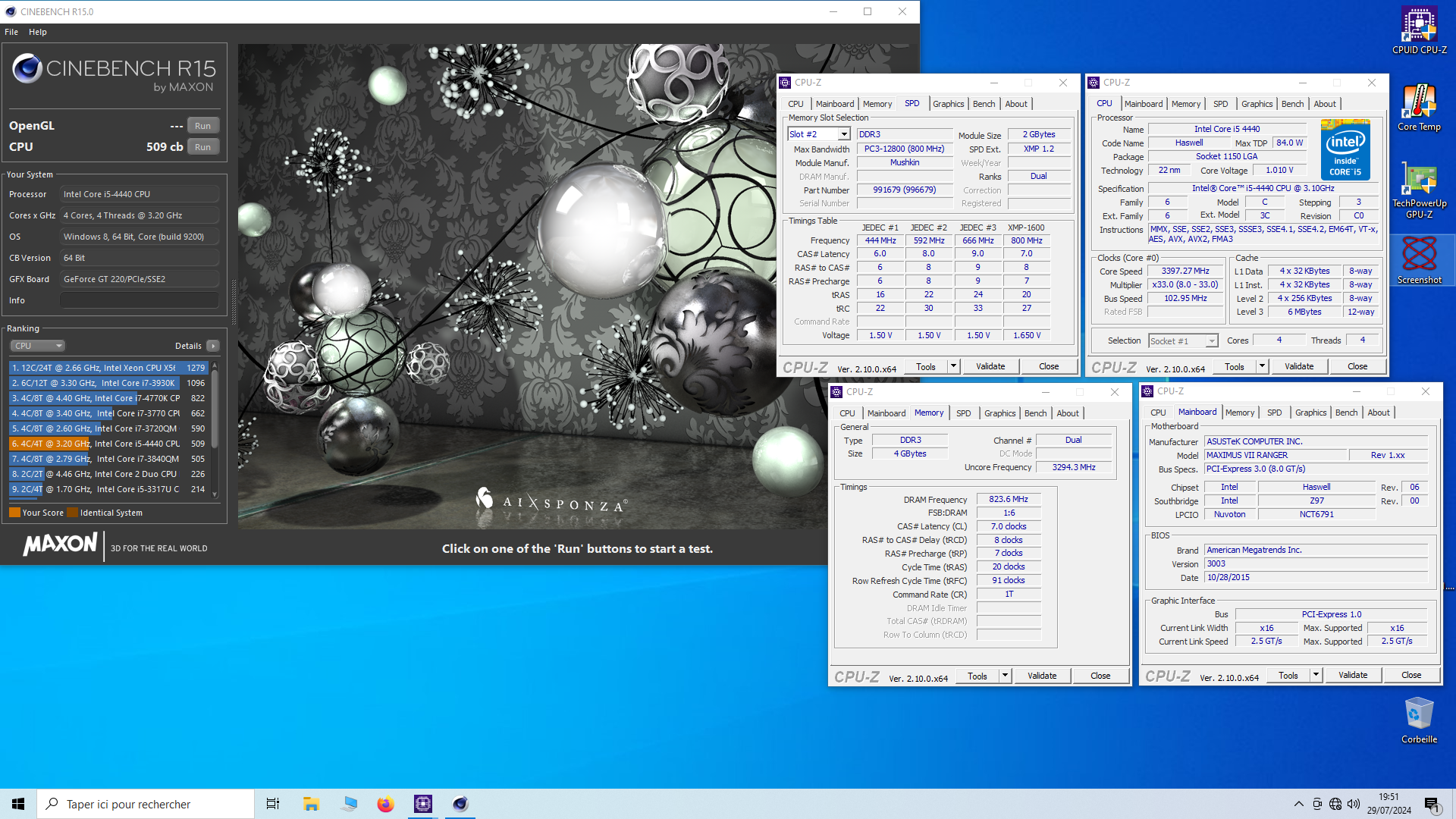
Task: Click the CPU-Z Mainboard window title icon
Action: (1148, 391)
